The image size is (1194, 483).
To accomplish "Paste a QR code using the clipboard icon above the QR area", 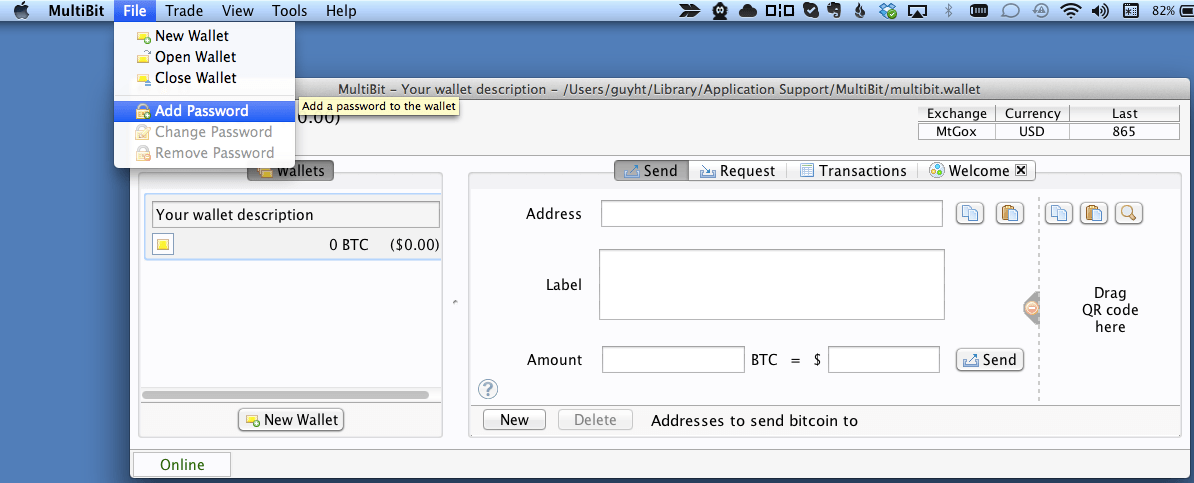I will coord(1094,213).
